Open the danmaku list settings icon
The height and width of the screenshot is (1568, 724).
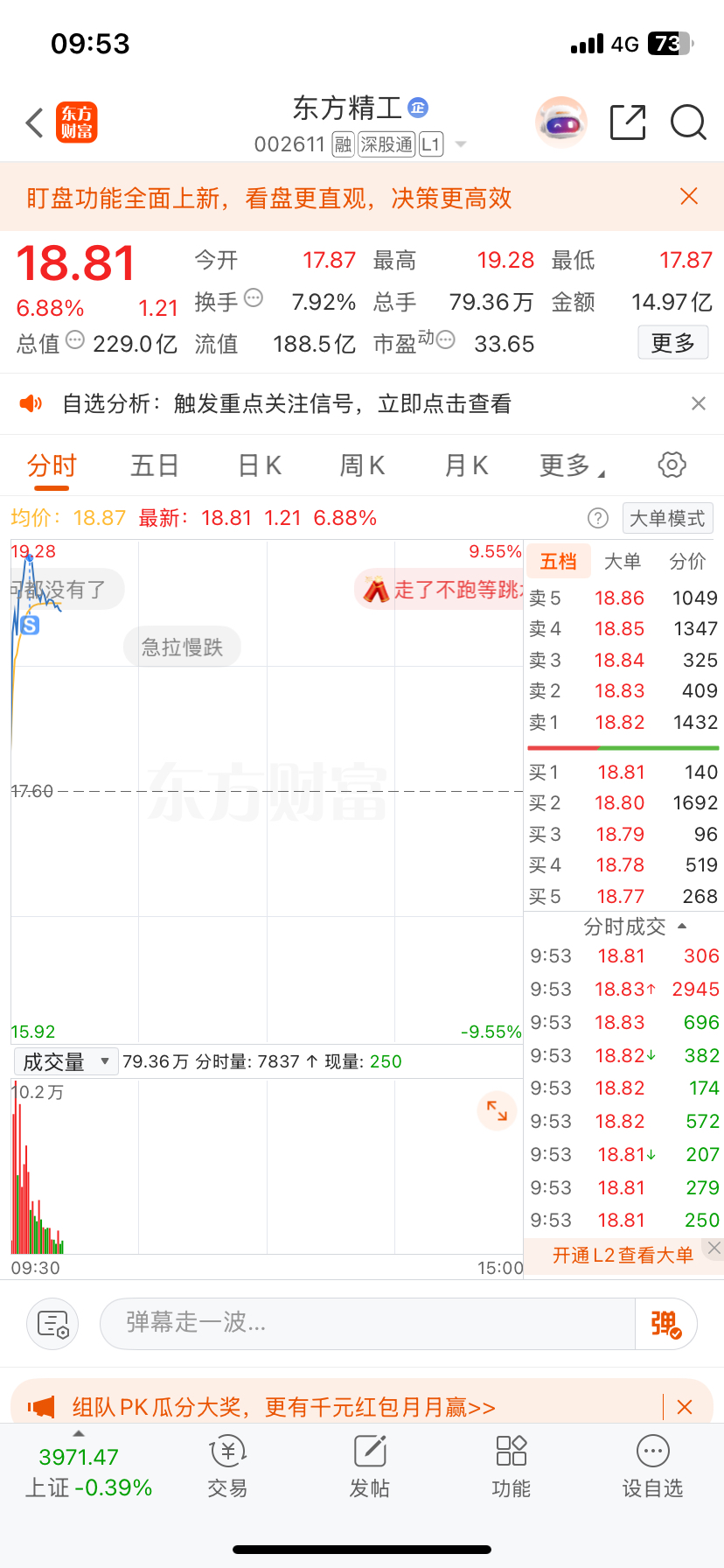pyautogui.click(x=52, y=1324)
